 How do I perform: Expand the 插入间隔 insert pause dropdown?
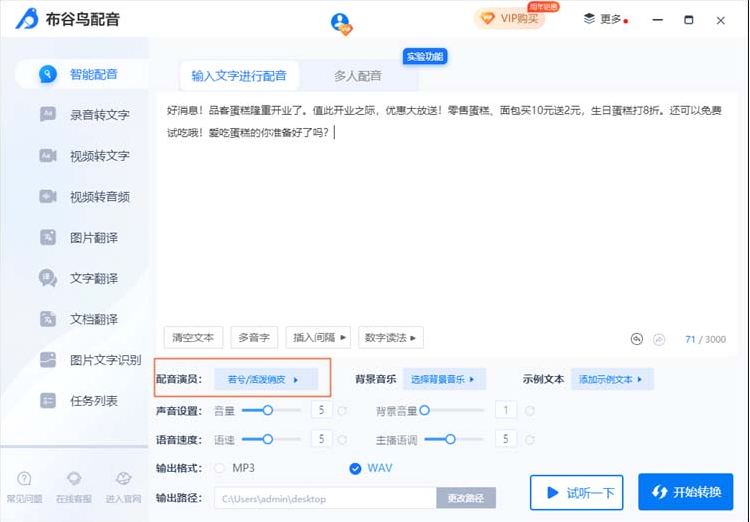click(318, 338)
